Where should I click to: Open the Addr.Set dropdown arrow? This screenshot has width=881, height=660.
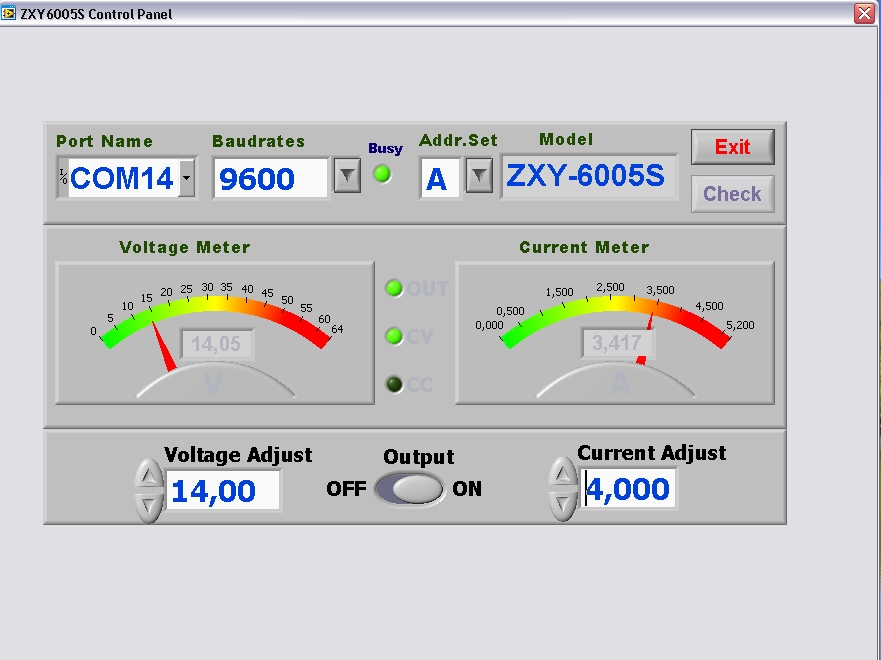[x=479, y=177]
